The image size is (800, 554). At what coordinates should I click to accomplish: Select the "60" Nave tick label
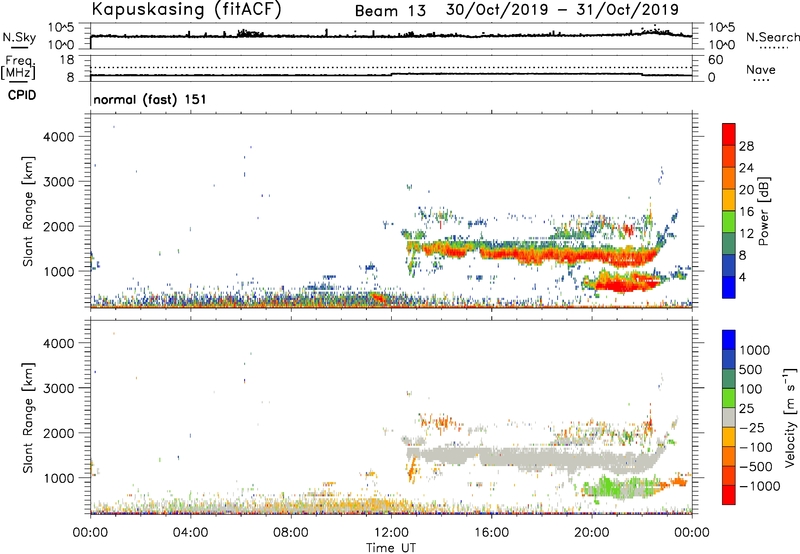715,60
